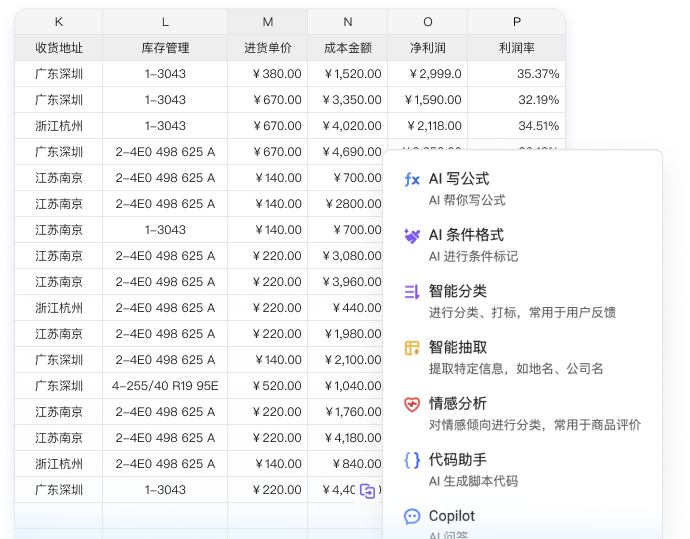Select column L header
This screenshot has width=690, height=539.
pyautogui.click(x=165, y=22)
